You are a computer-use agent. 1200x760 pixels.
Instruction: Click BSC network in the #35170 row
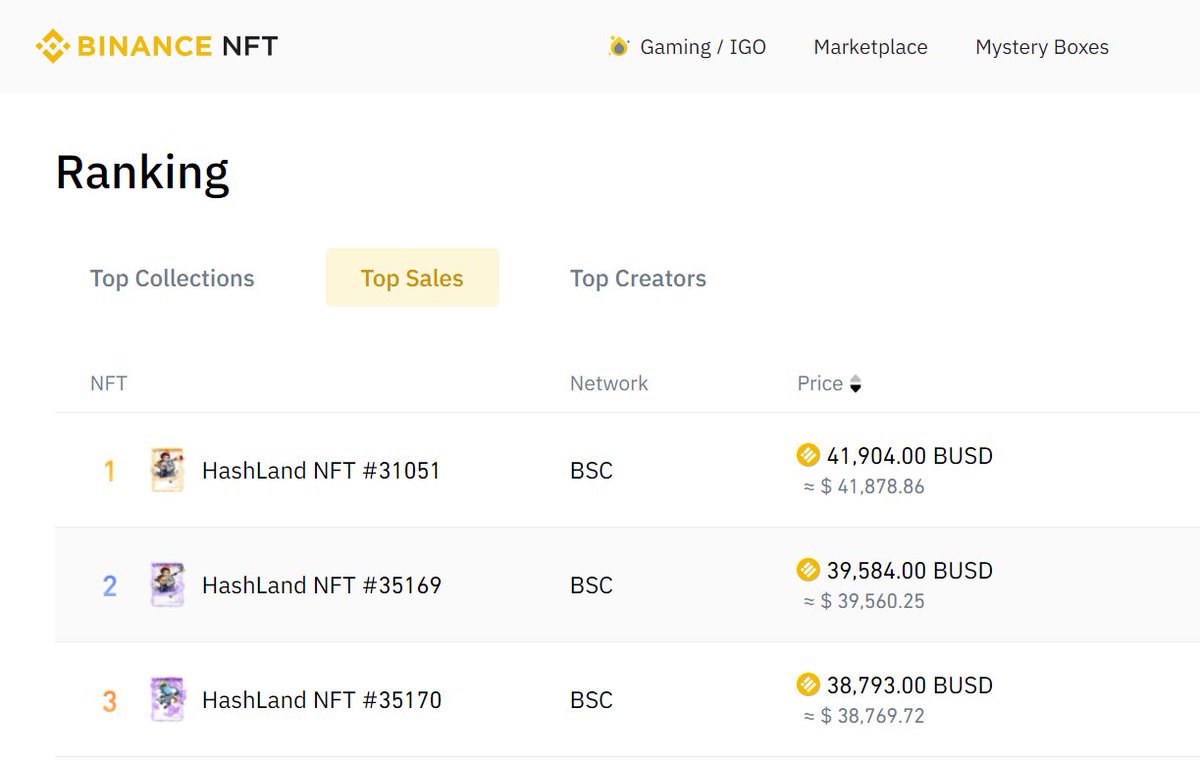click(591, 700)
